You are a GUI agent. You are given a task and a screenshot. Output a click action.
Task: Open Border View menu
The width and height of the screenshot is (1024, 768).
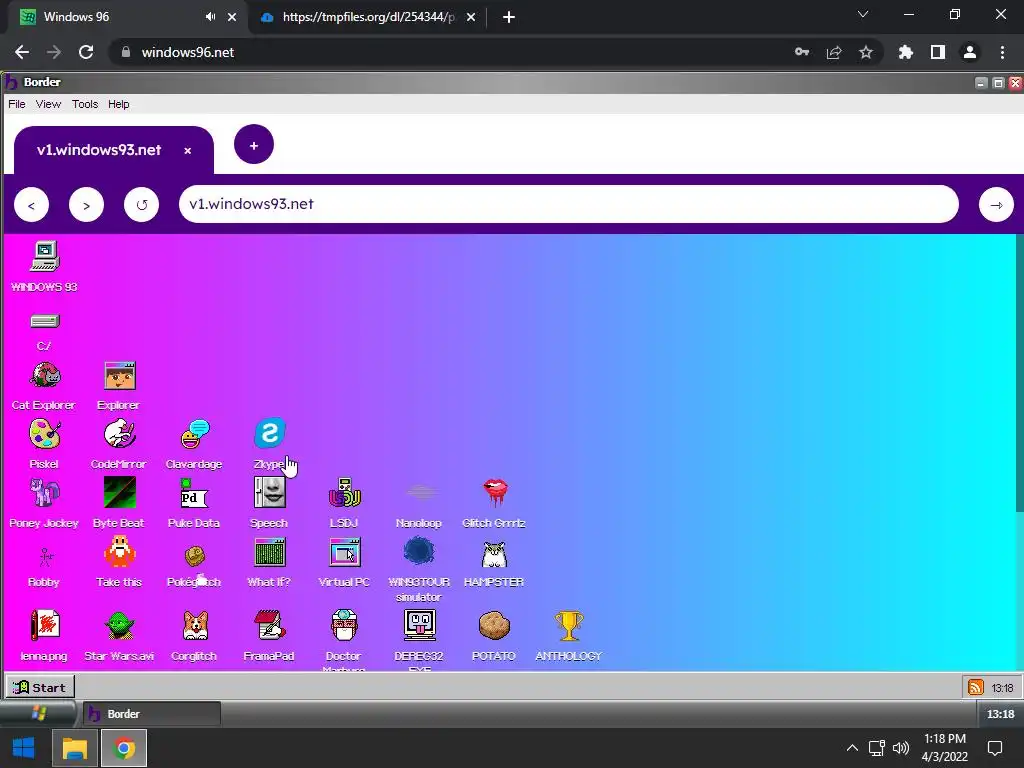(48, 104)
